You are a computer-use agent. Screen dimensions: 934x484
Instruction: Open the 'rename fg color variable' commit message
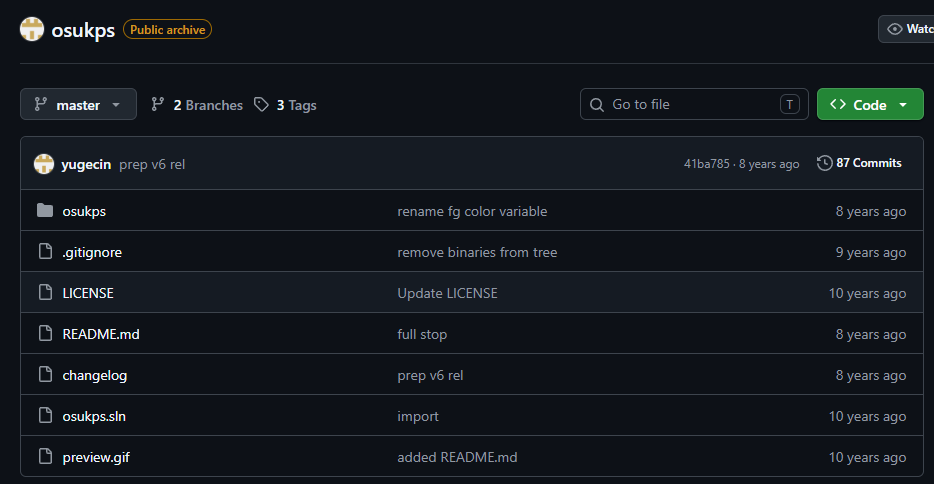[x=472, y=211]
